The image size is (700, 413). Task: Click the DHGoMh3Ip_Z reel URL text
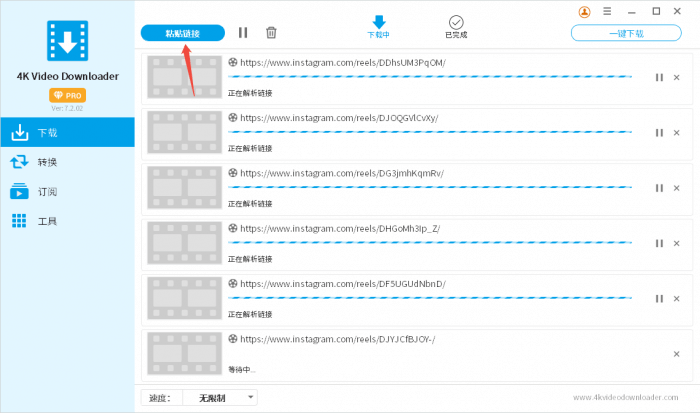click(x=340, y=229)
